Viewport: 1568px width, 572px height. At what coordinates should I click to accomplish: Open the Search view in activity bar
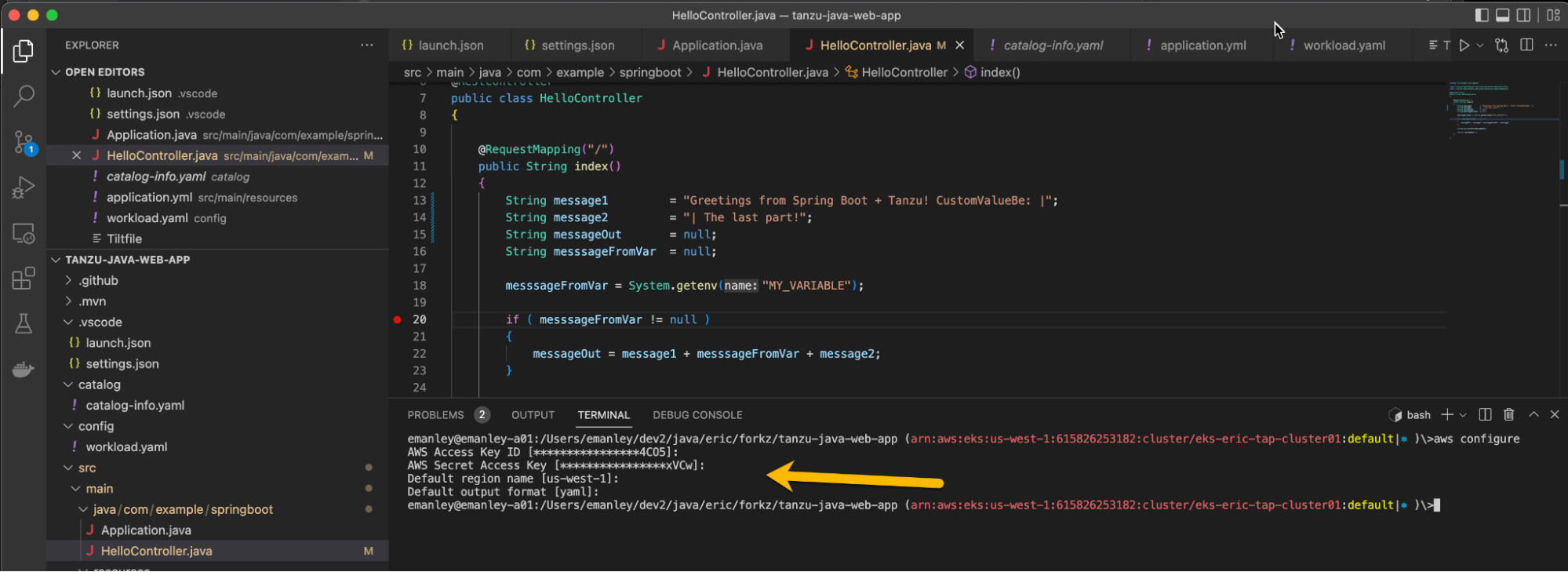24,97
